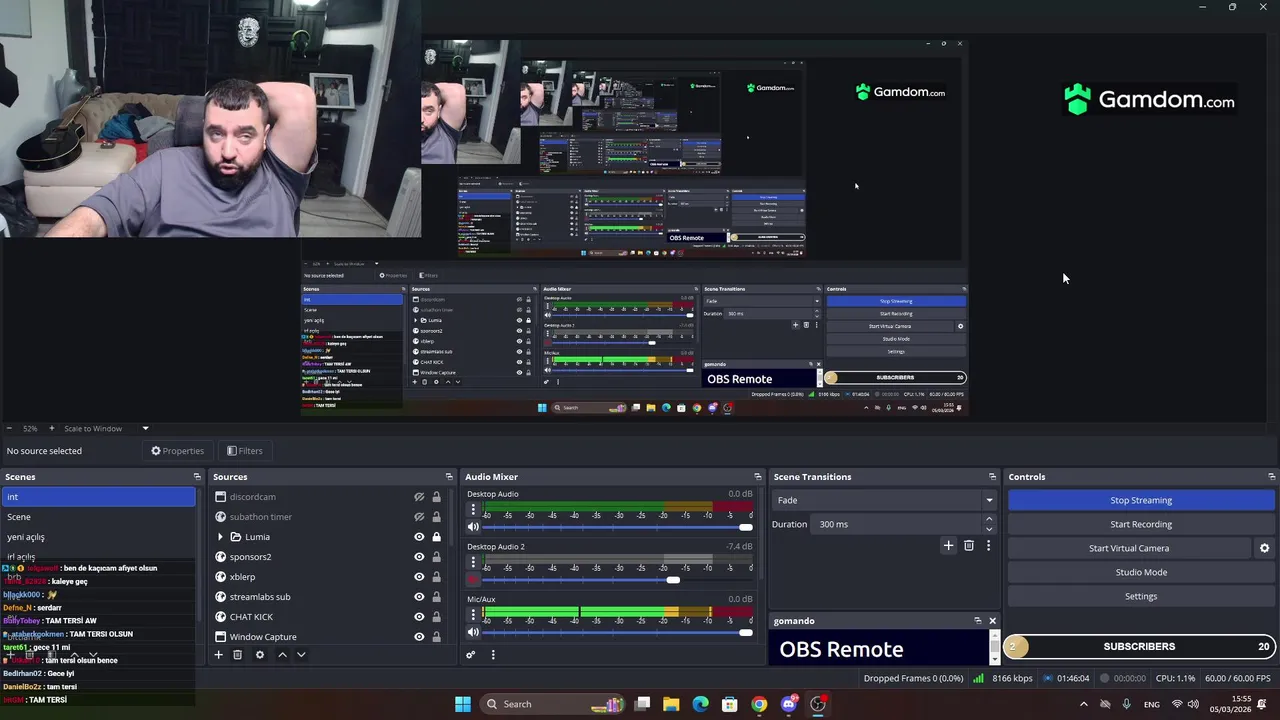Screen dimensions: 1280x720
Task: Open Audio Mixer toolbar three-dot menu
Action: pyautogui.click(x=493, y=655)
